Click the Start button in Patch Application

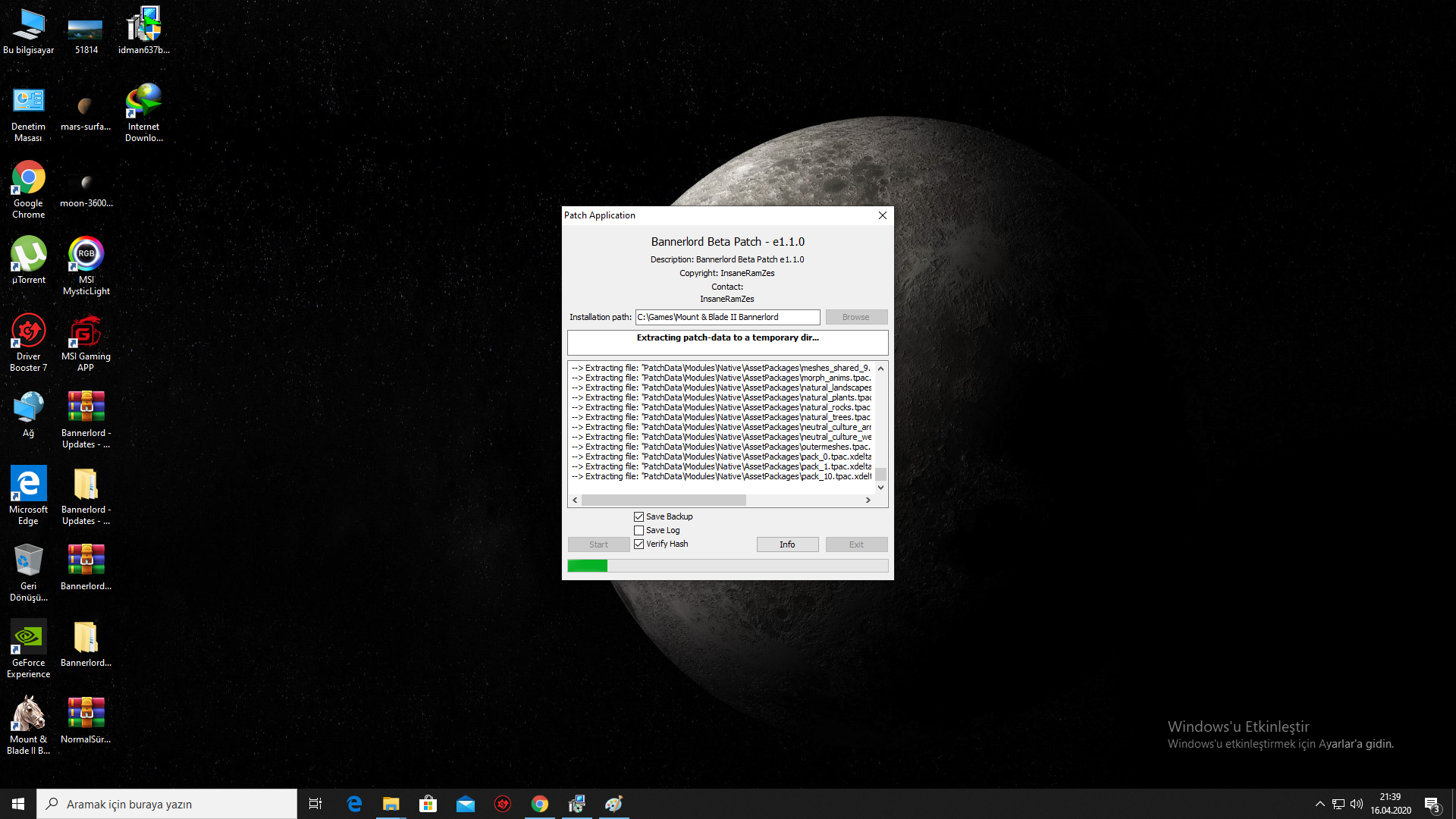[x=598, y=544]
